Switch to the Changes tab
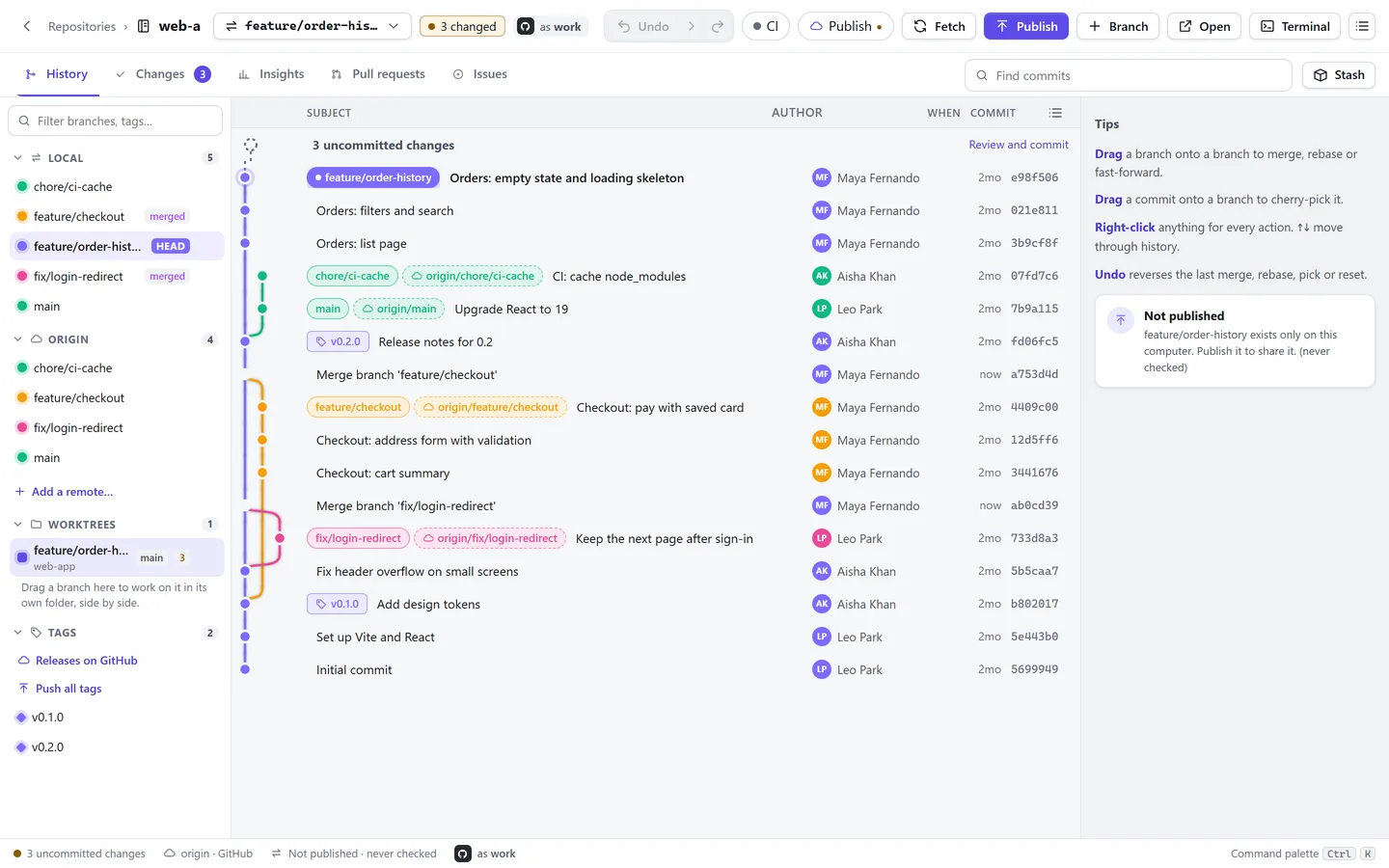Viewport: 1389px width, 868px height. [162, 74]
